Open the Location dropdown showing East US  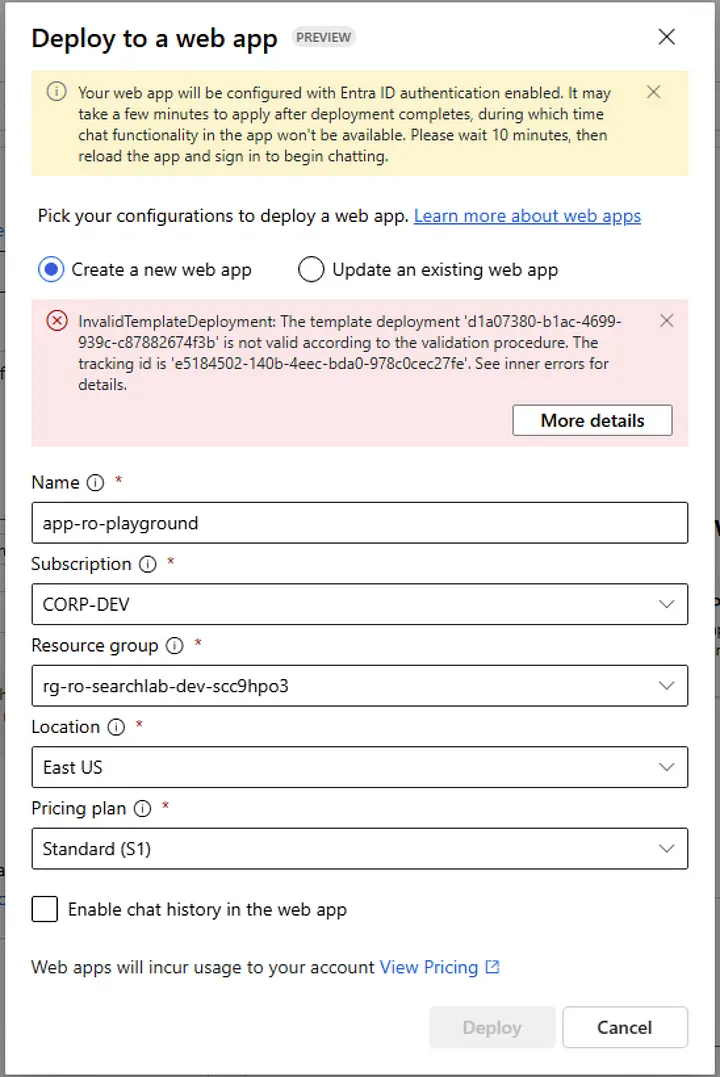(x=359, y=767)
